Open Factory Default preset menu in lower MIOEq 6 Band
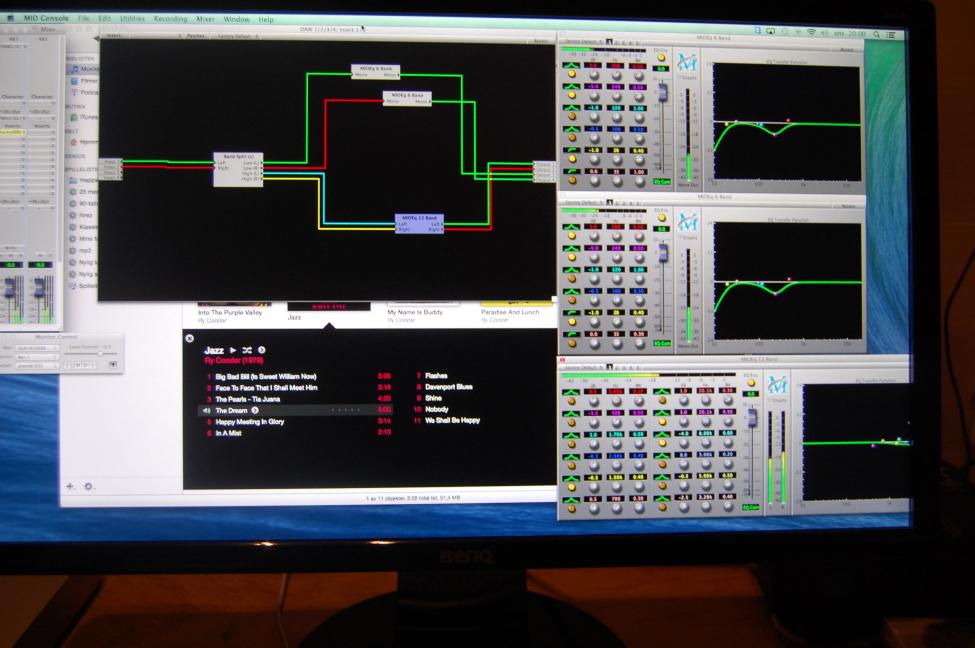This screenshot has height=648, width=975. pyautogui.click(x=583, y=202)
